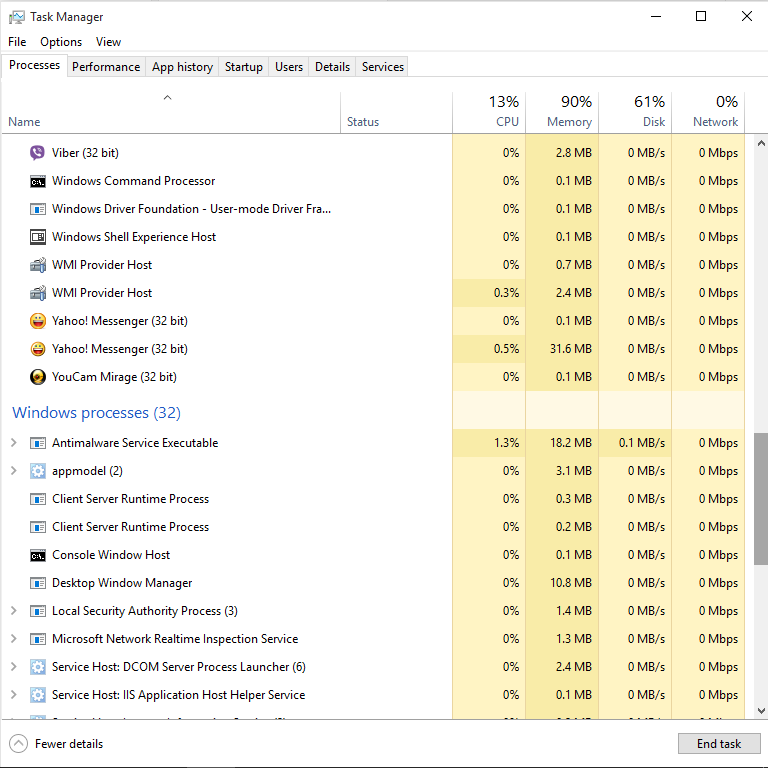Click the first WMI Provider Host icon
The width and height of the screenshot is (768, 768).
click(38, 265)
